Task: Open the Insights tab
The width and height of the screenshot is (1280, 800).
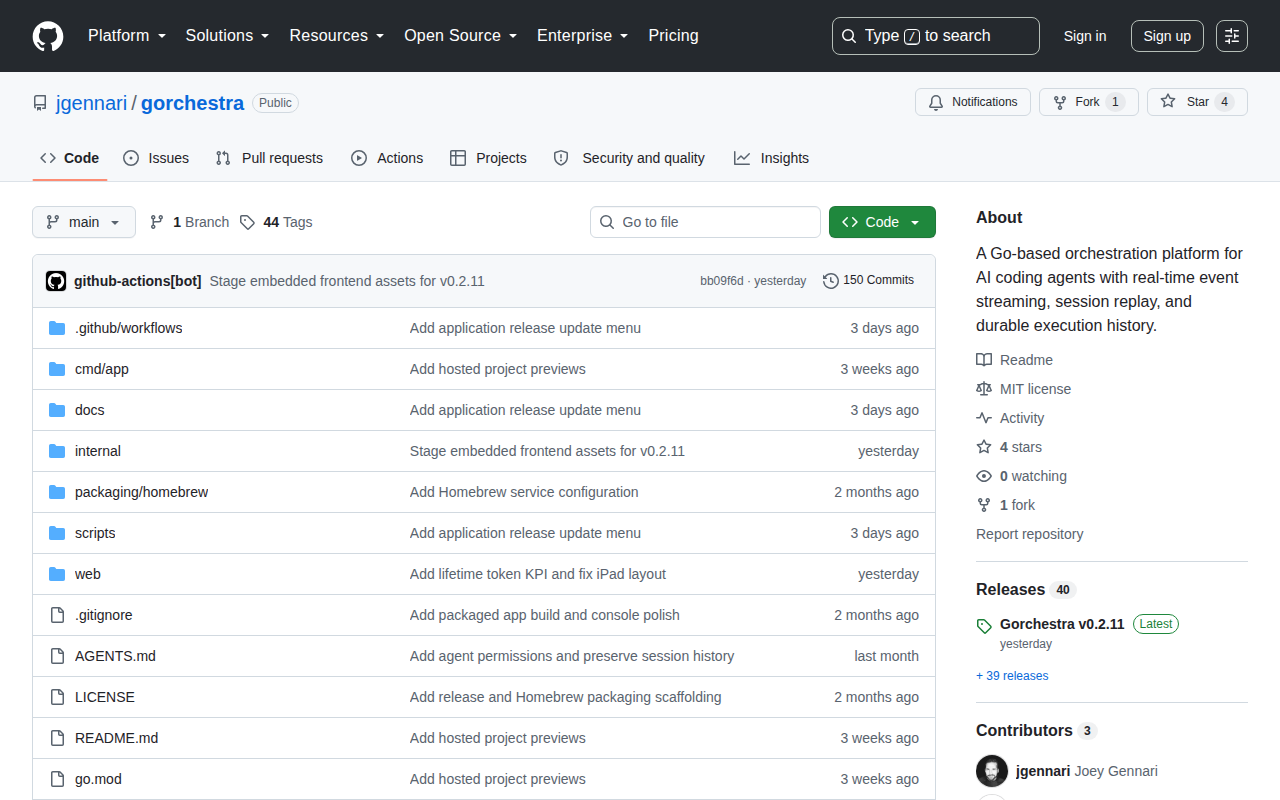Action: coord(771,158)
